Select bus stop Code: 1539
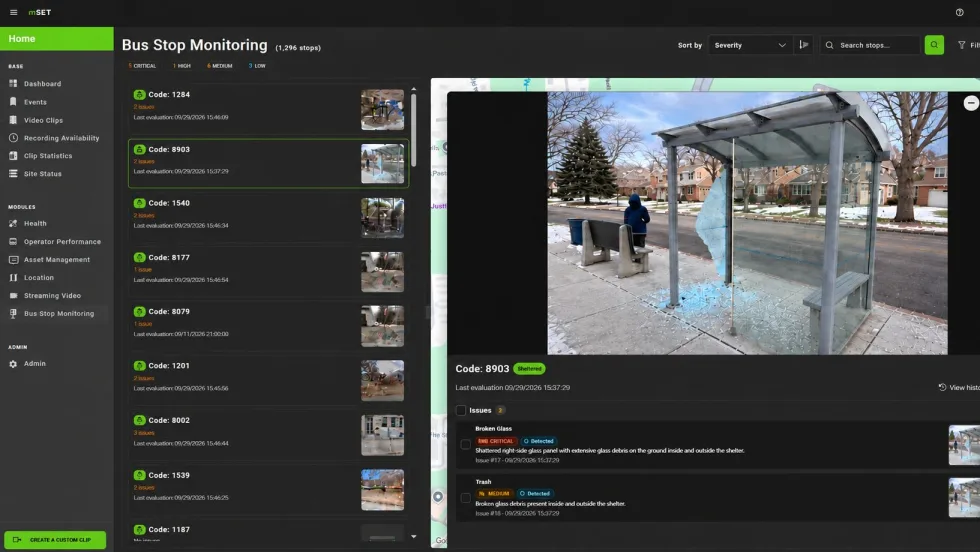Image resolution: width=980 pixels, height=552 pixels. coord(268,489)
